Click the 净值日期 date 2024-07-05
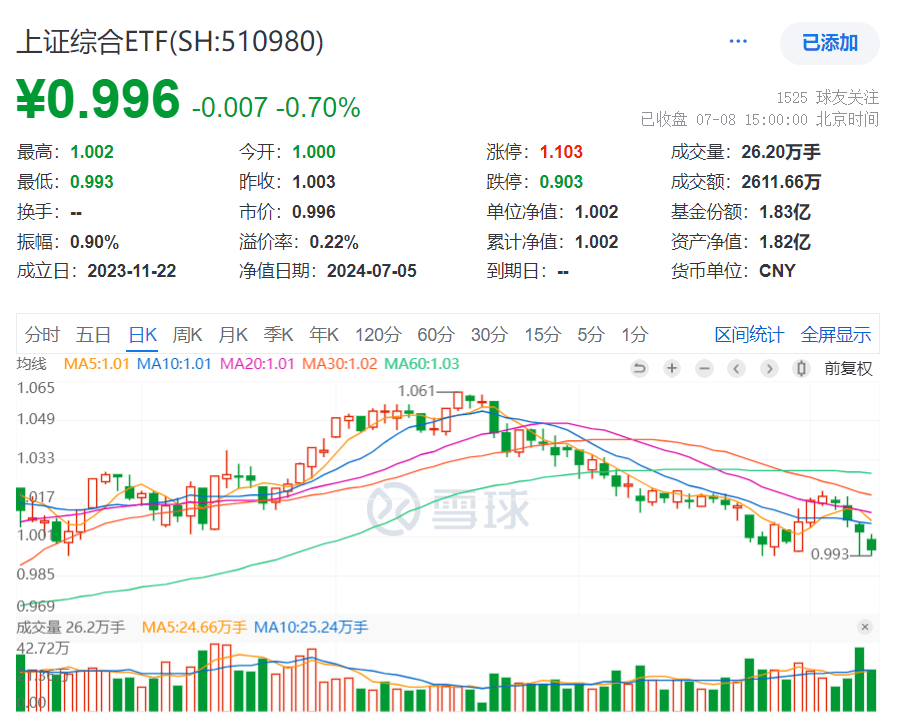Viewport: 901px width, 714px height. pos(372,271)
